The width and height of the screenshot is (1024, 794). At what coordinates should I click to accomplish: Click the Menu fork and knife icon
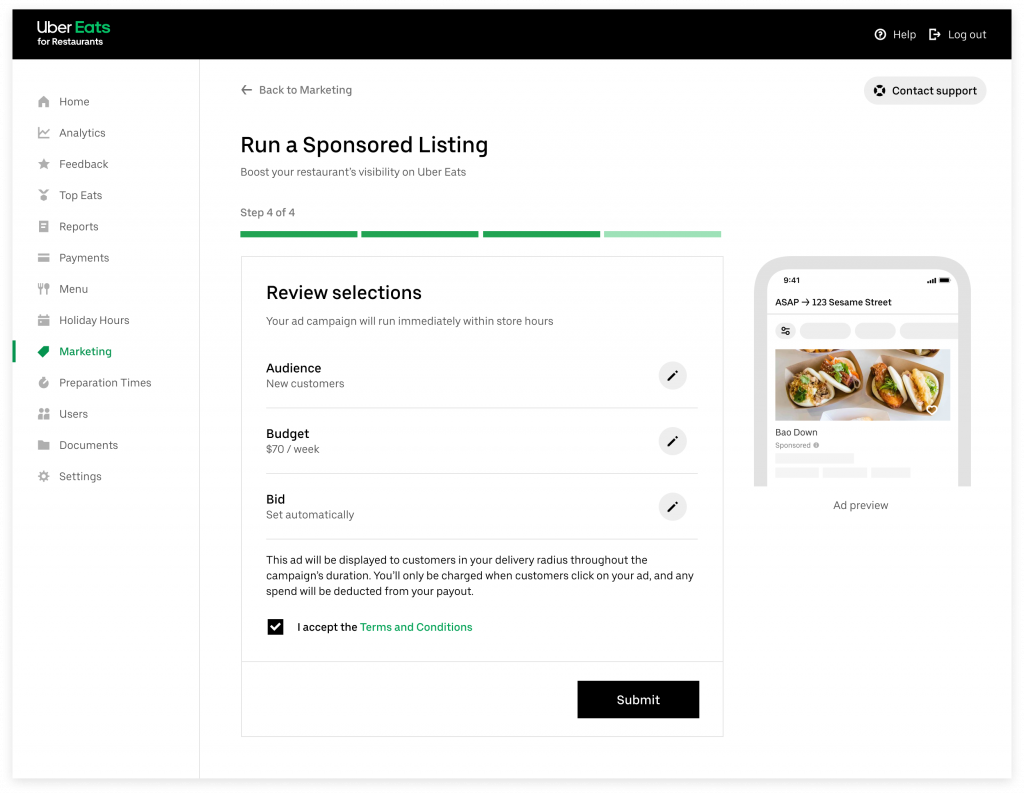coord(44,289)
